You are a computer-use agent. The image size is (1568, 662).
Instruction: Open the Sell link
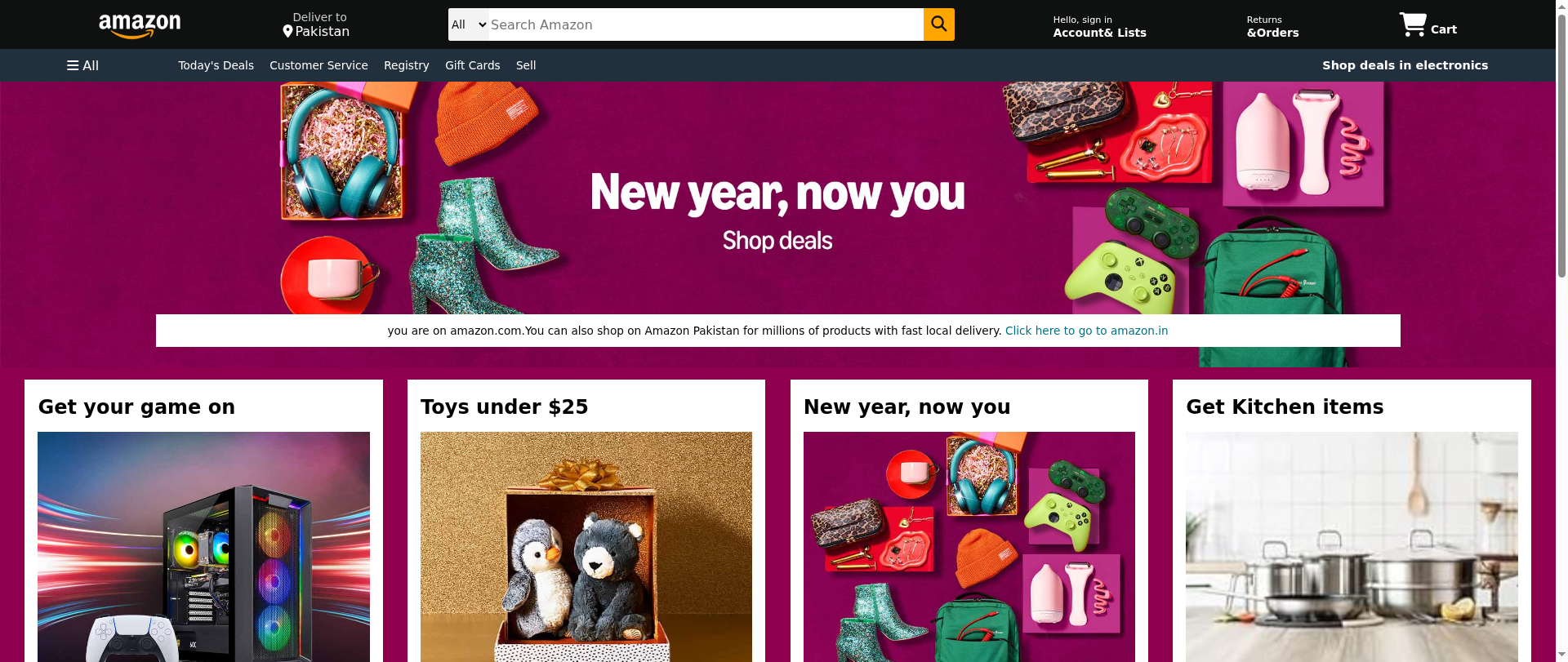coord(526,65)
